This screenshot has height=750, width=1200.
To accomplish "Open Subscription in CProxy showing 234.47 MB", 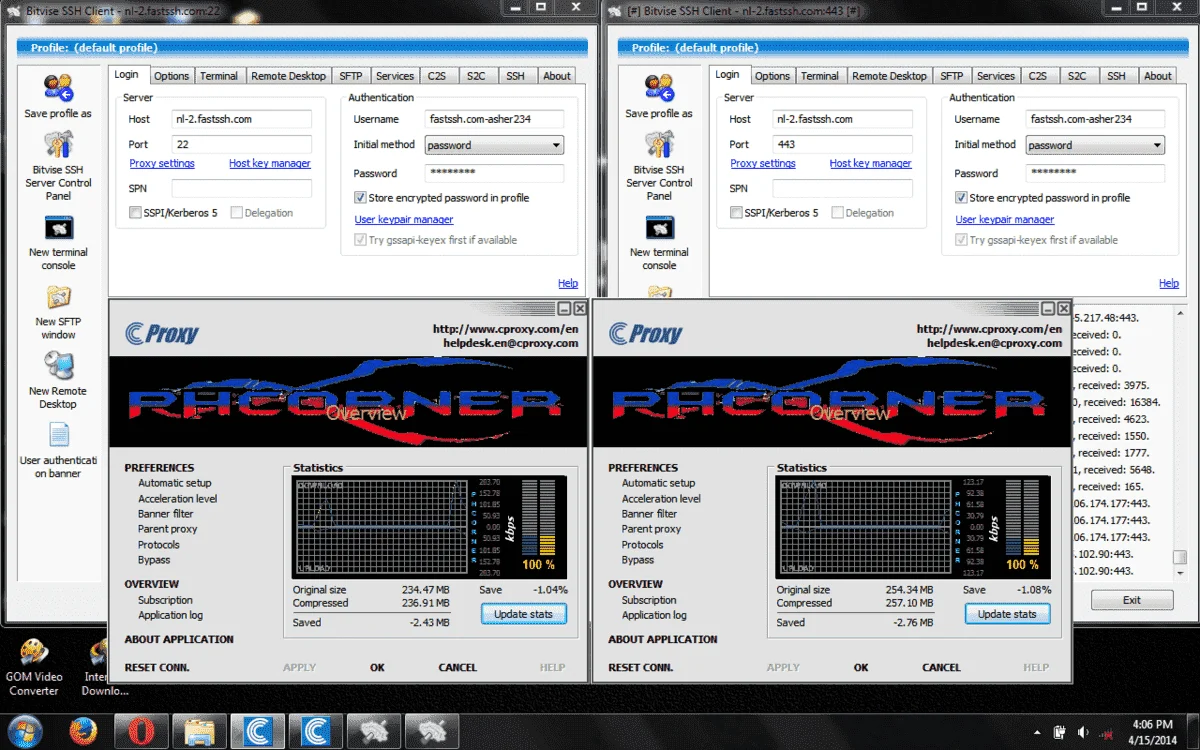I will pos(166,600).
